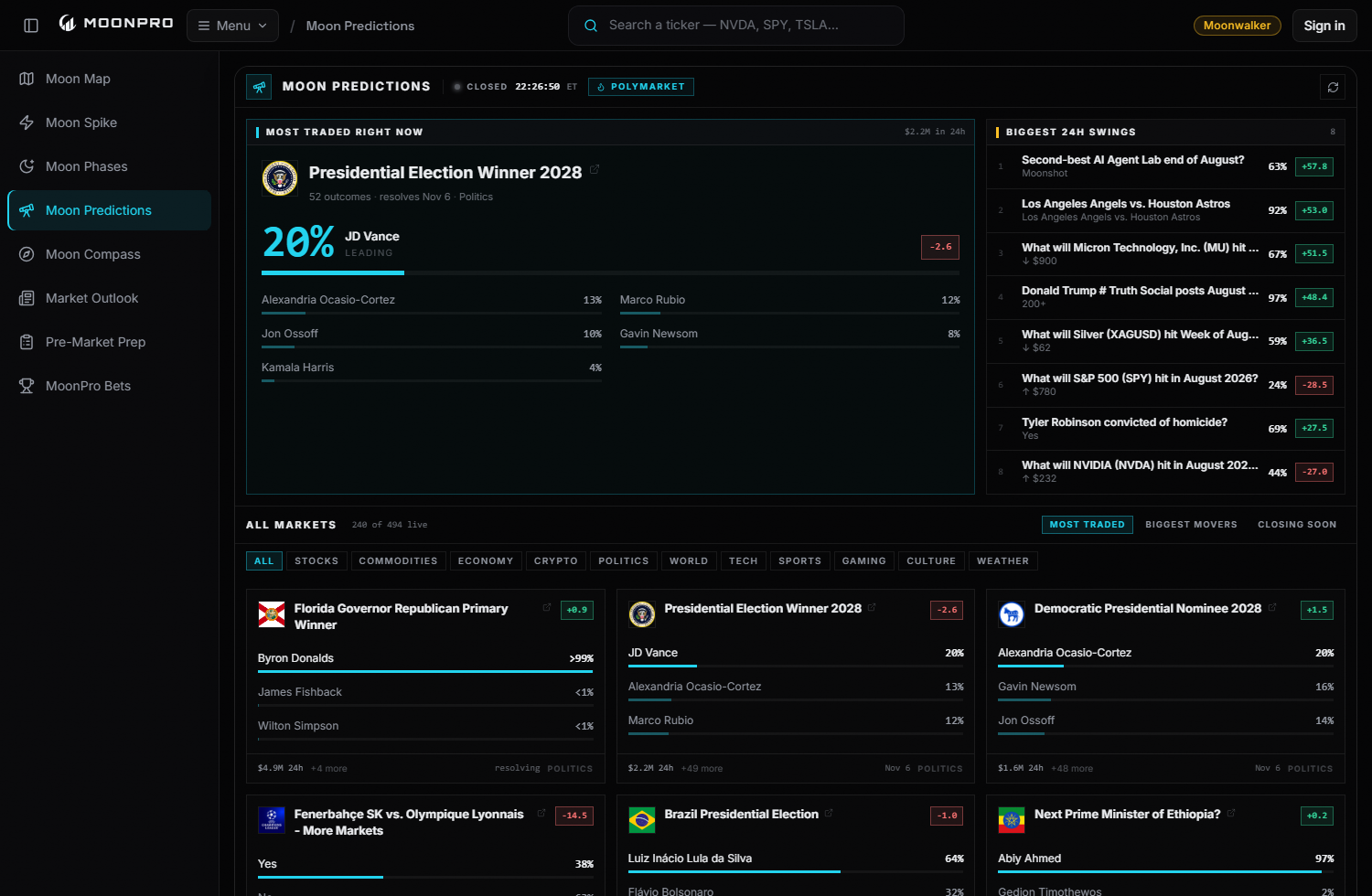Open Micron Technology (MU) swing row
This screenshot has width=1372, height=896.
pyautogui.click(x=1165, y=254)
